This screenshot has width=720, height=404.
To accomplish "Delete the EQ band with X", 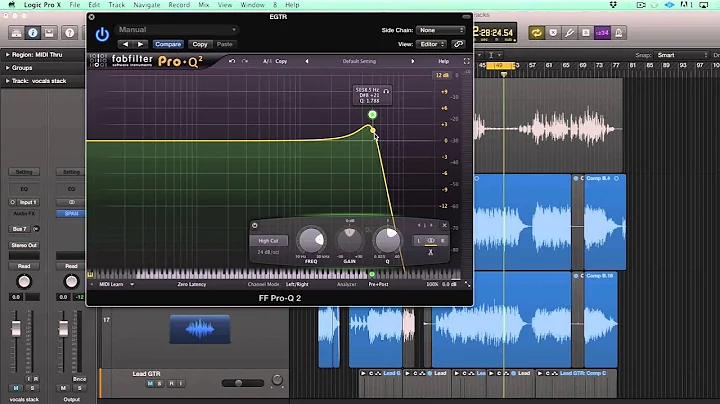I will coord(444,225).
